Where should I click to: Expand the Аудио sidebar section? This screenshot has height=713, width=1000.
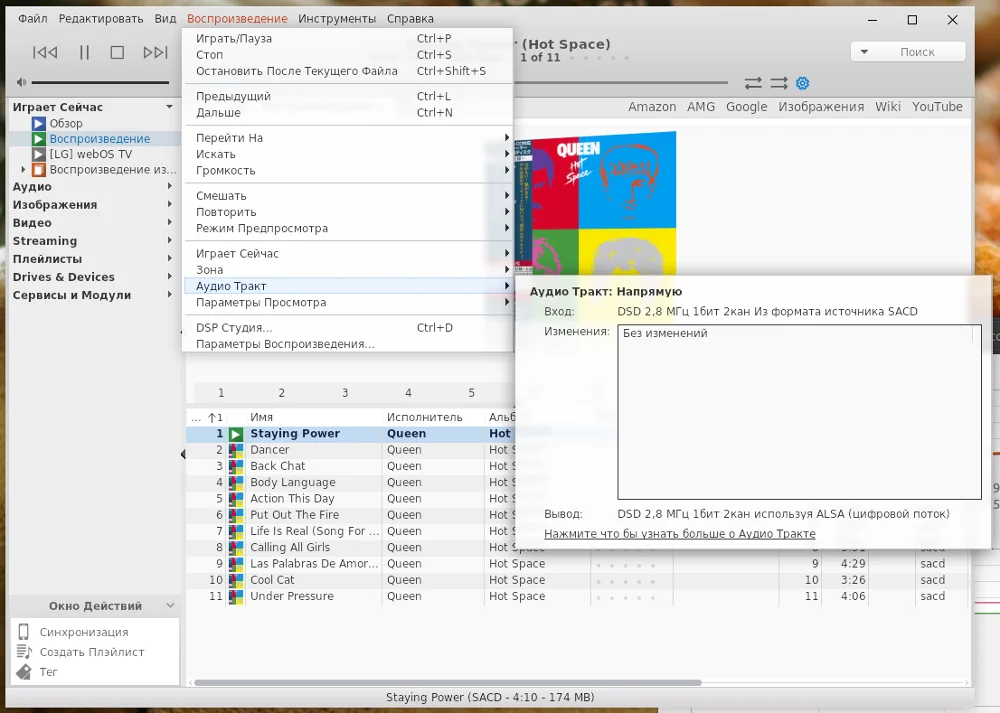click(x=170, y=186)
